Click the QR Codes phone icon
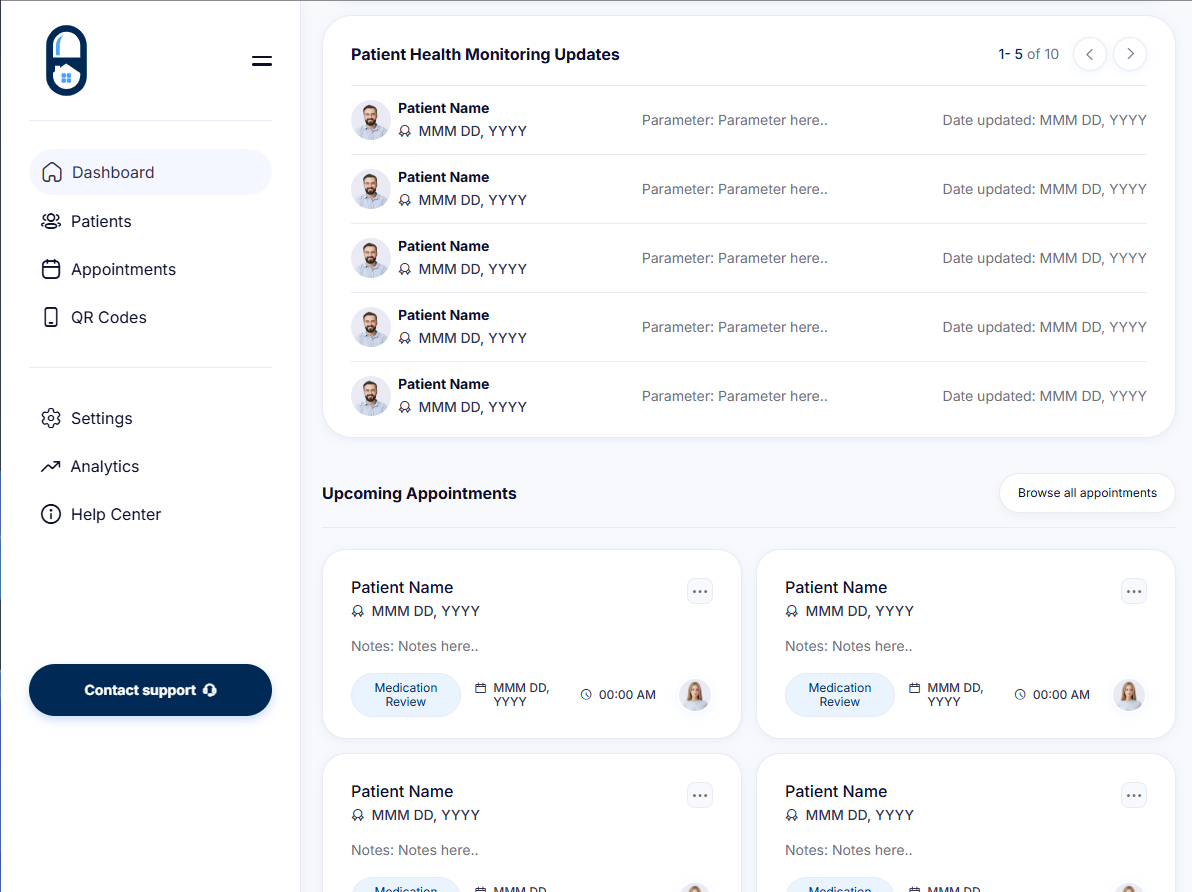 pyautogui.click(x=51, y=317)
